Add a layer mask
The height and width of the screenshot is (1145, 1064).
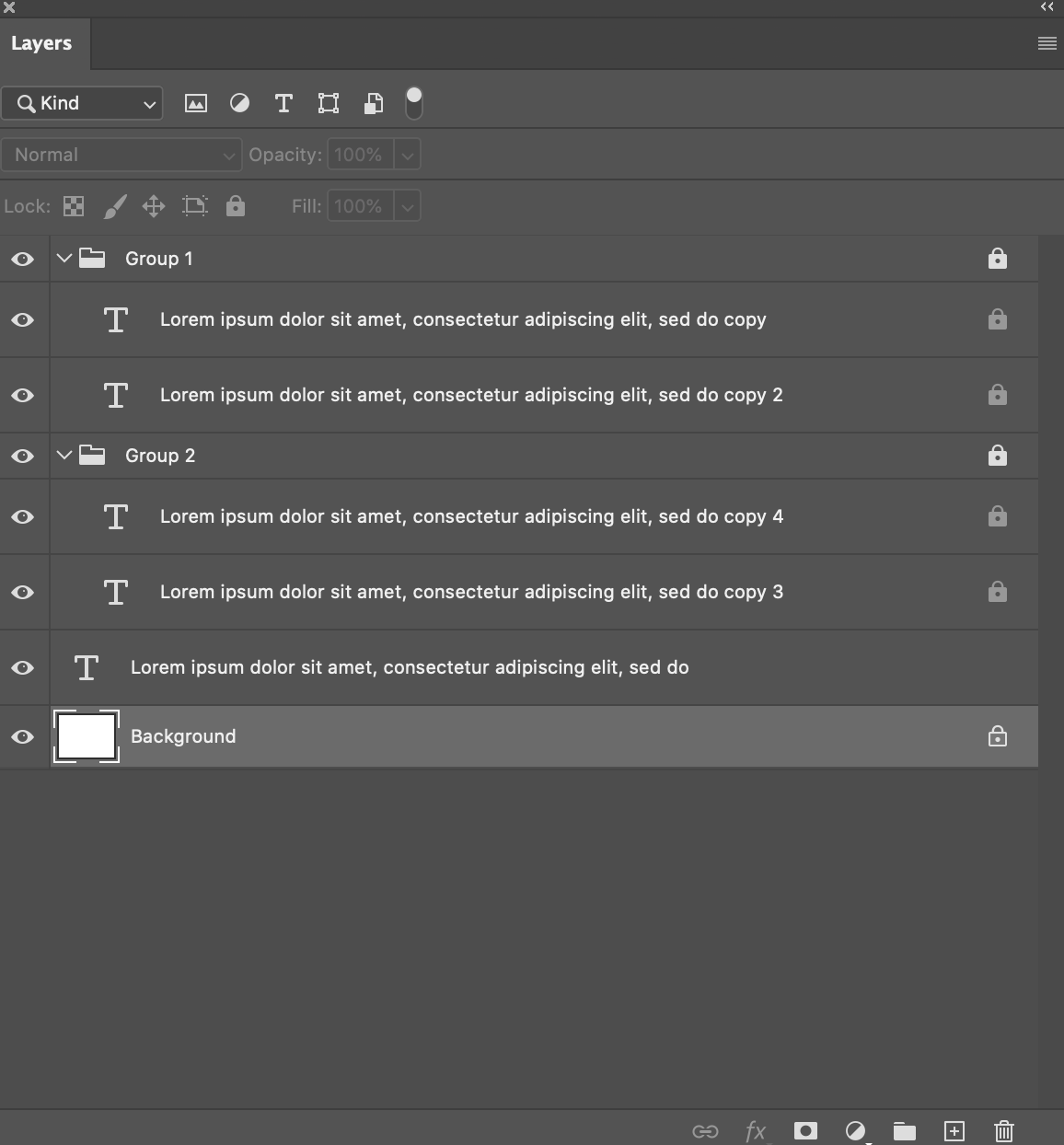tap(804, 1131)
